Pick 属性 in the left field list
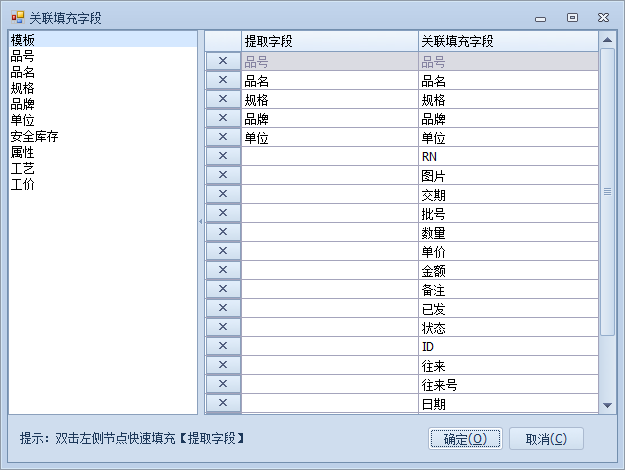Screen dimensions: 625x470 click(x=23, y=152)
